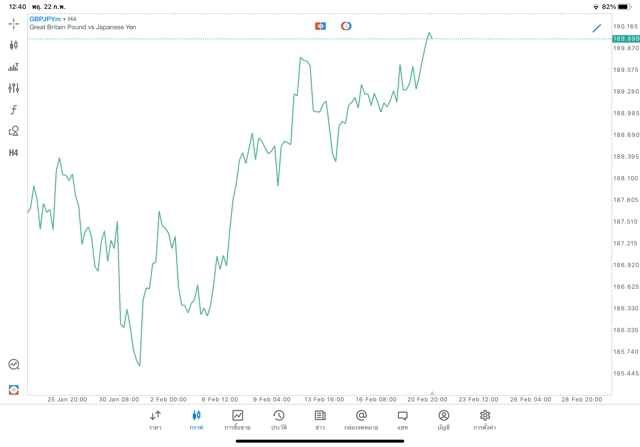
Task: Open the drawing objects shapes icon
Action: click(13, 131)
